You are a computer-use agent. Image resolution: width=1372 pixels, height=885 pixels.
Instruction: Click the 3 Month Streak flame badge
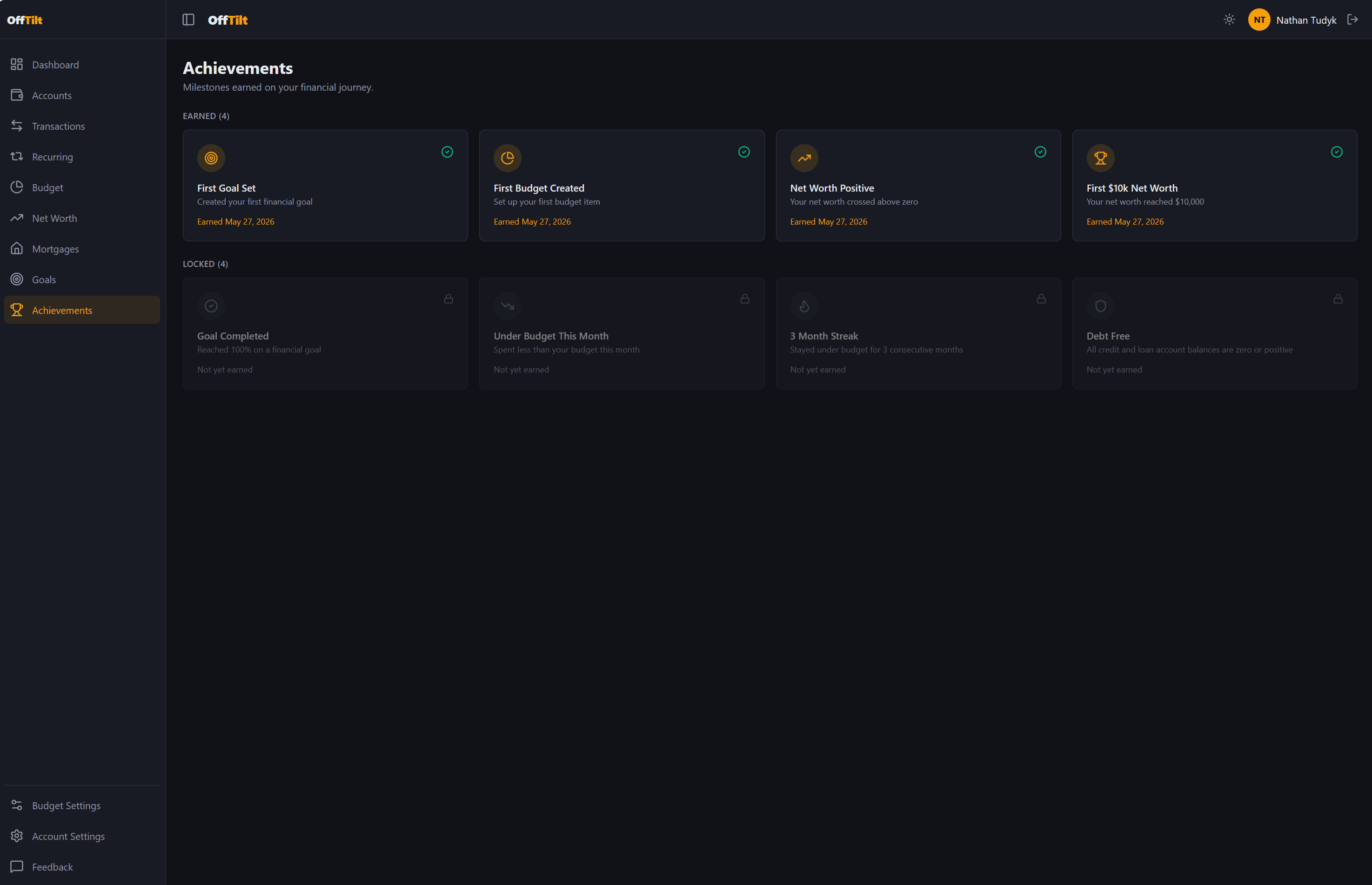(804, 306)
